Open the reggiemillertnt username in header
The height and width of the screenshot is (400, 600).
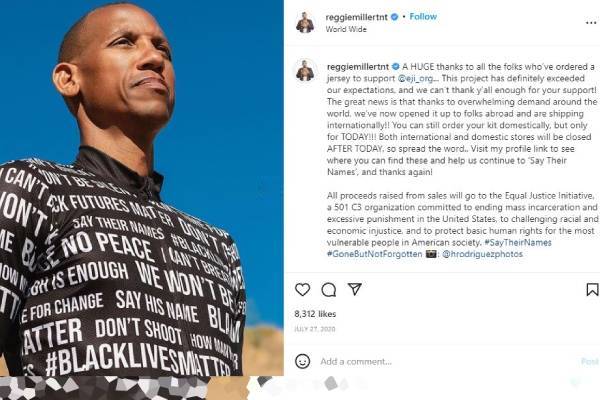click(x=356, y=17)
